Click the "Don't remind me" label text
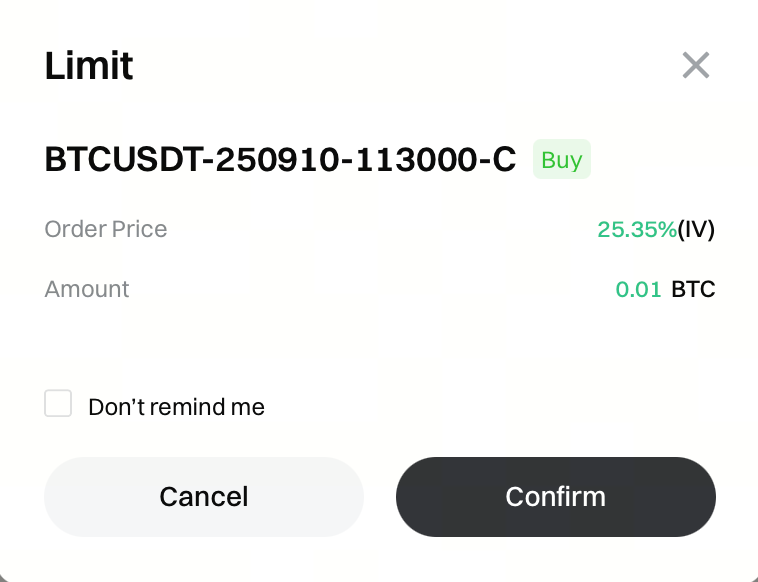 coord(176,407)
